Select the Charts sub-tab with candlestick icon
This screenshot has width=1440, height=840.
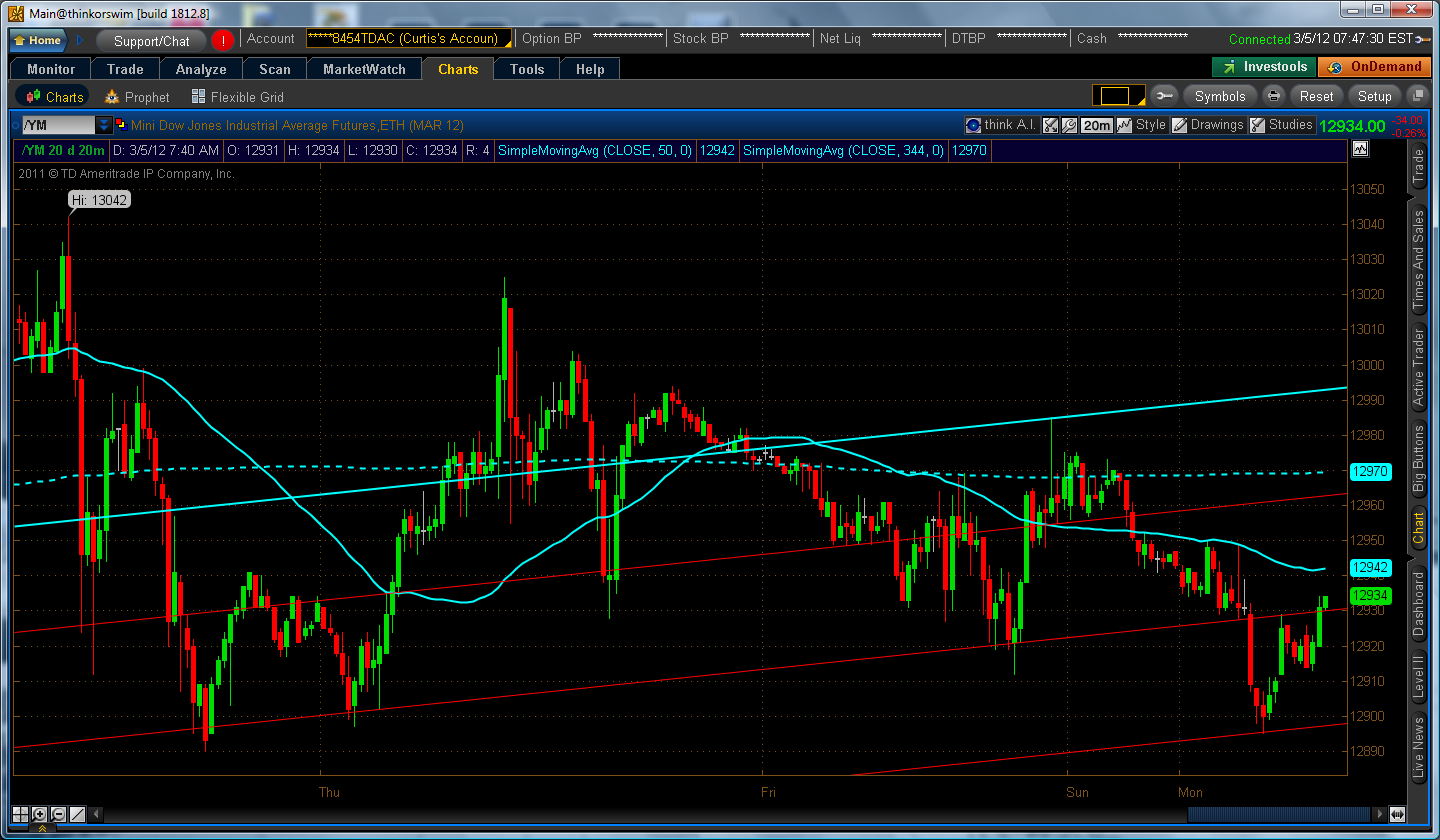click(53, 97)
